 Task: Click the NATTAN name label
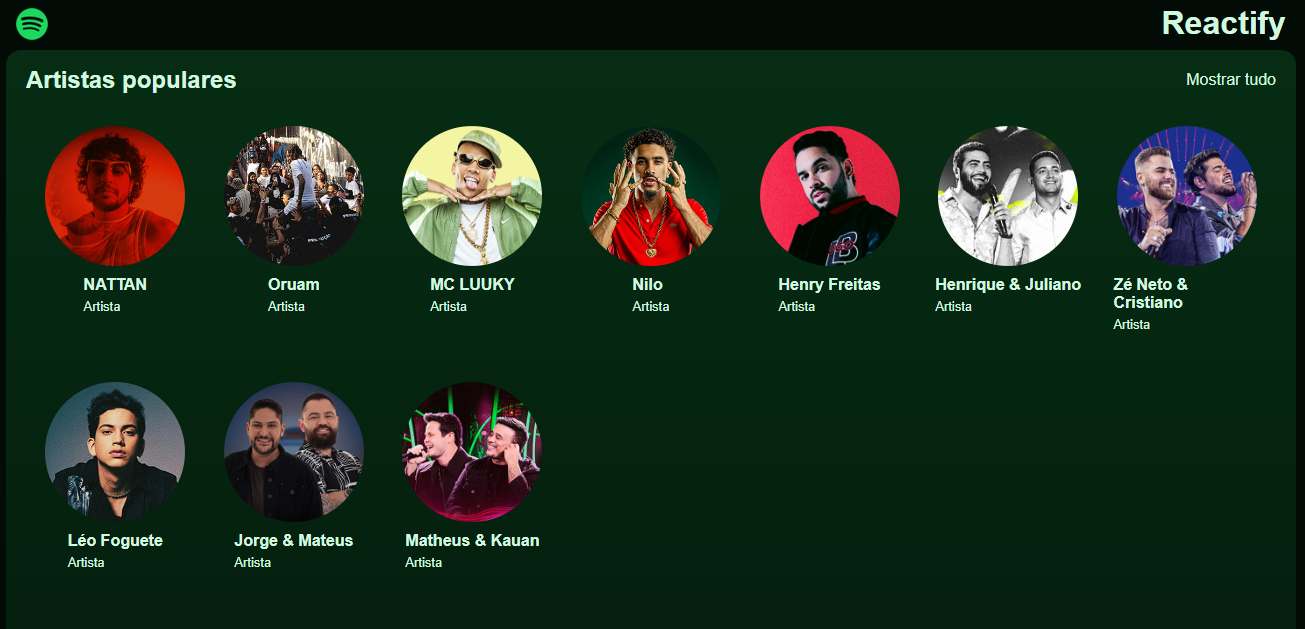pos(115,284)
